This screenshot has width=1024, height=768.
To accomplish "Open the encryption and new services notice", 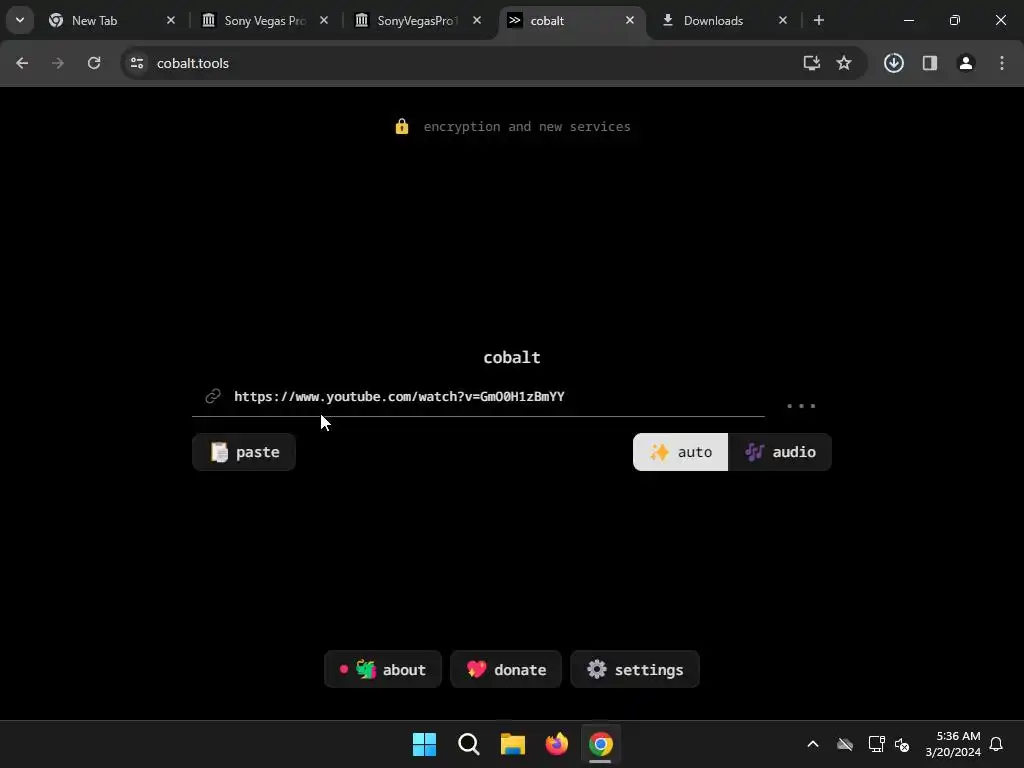I will point(513,127).
